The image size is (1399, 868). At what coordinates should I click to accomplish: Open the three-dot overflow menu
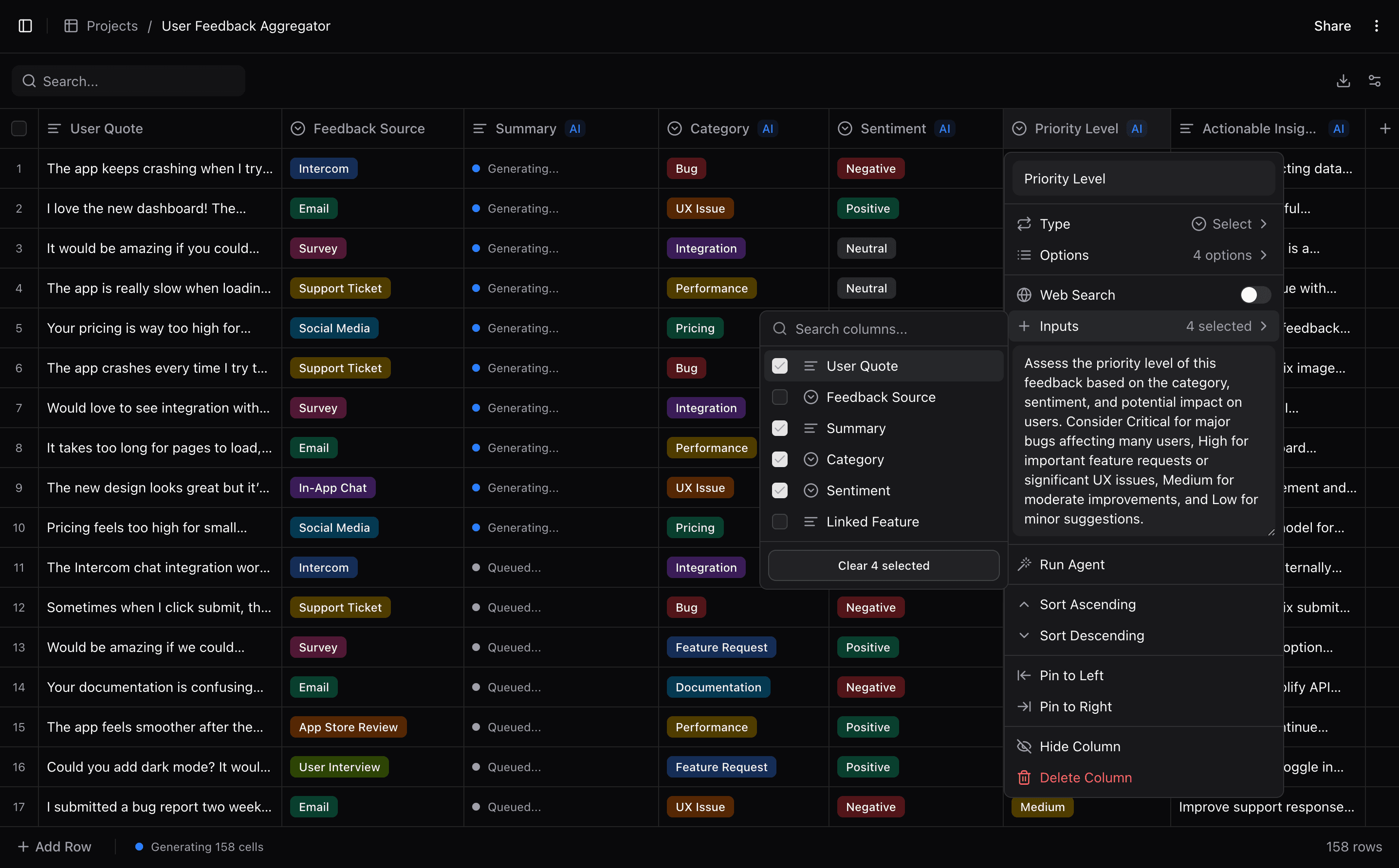coord(1377,26)
